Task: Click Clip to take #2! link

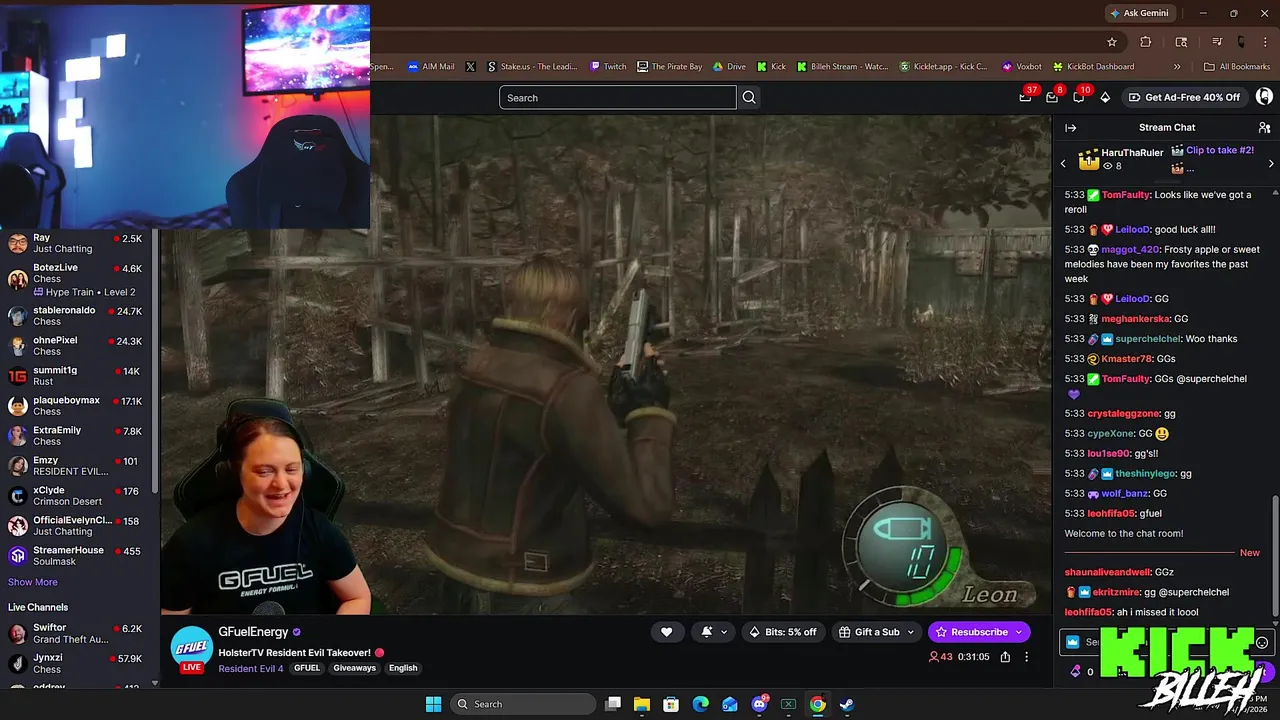Action: click(x=1219, y=150)
